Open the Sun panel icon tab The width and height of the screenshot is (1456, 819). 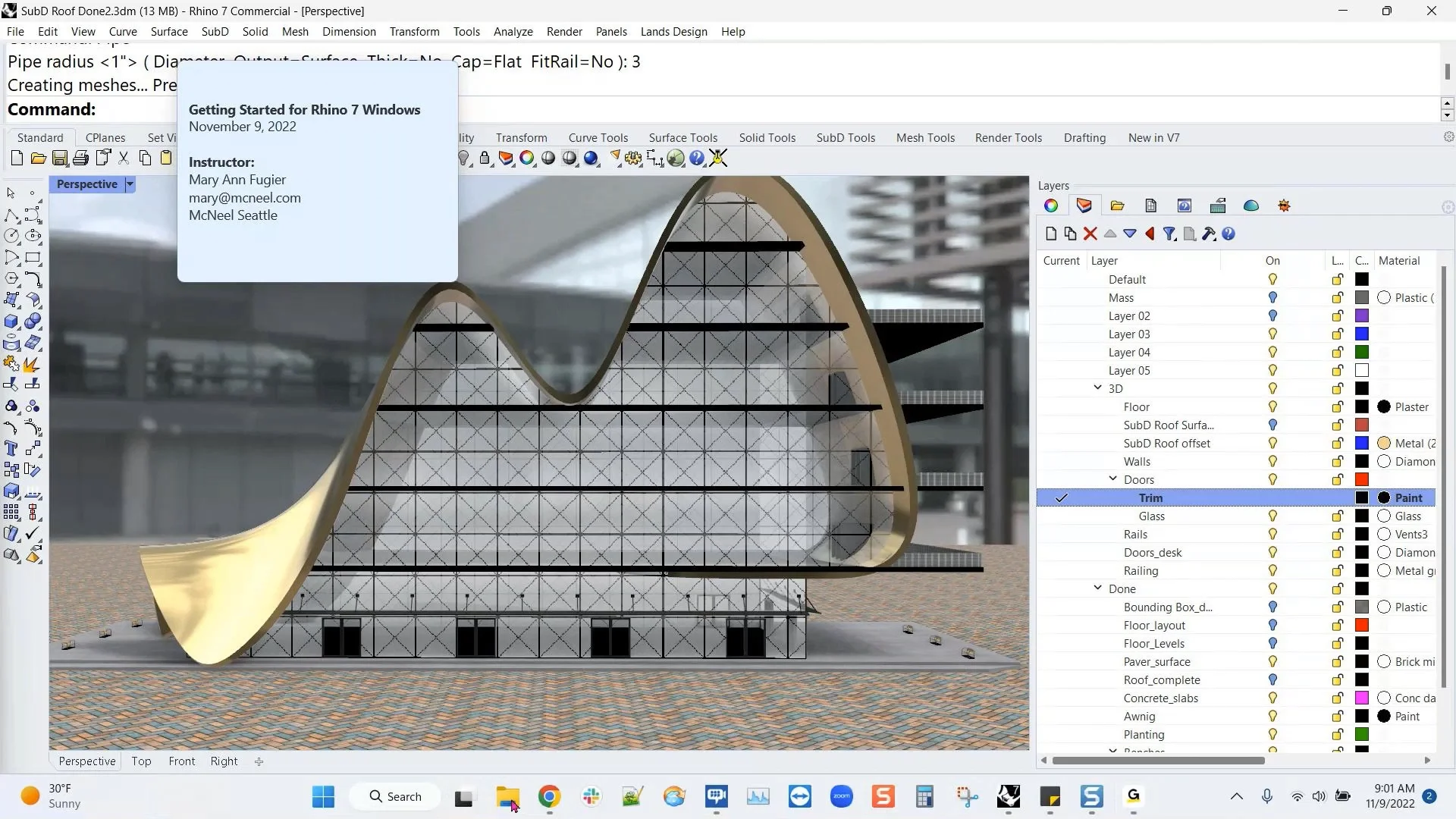pyautogui.click(x=1284, y=206)
